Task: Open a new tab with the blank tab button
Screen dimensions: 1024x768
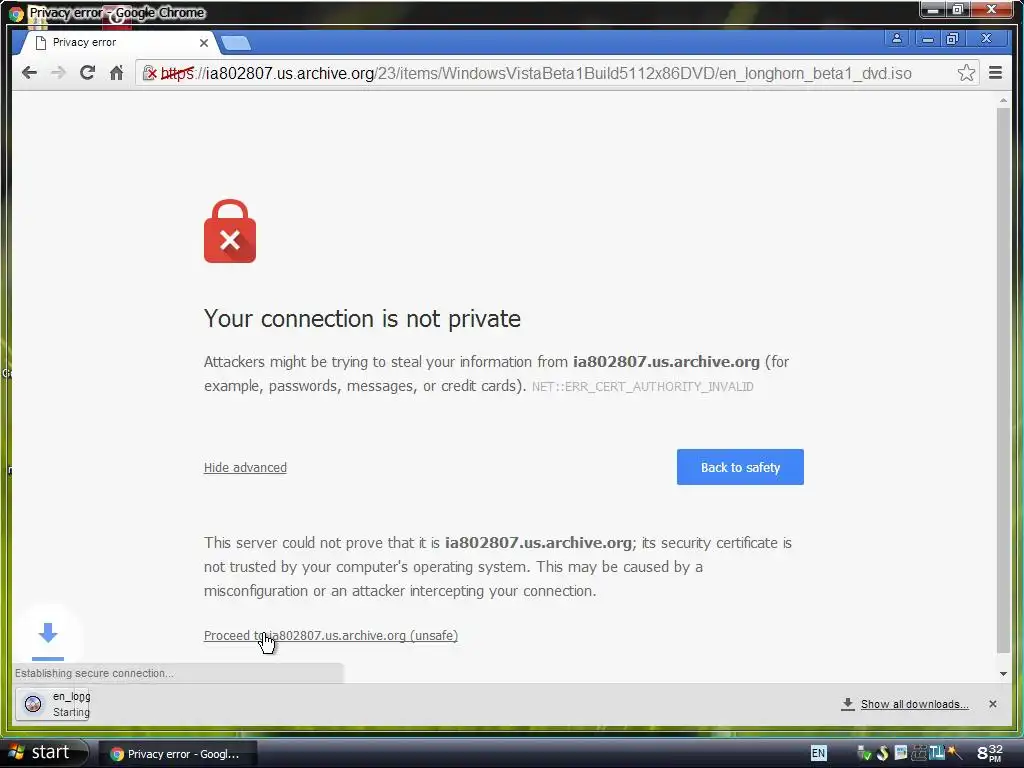Action: click(x=236, y=43)
